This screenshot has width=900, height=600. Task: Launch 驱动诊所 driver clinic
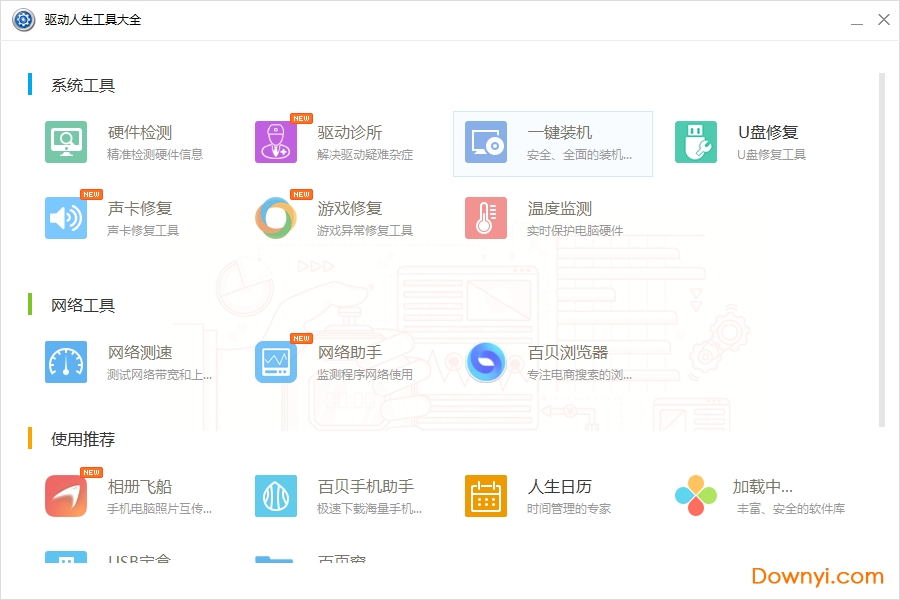point(330,141)
